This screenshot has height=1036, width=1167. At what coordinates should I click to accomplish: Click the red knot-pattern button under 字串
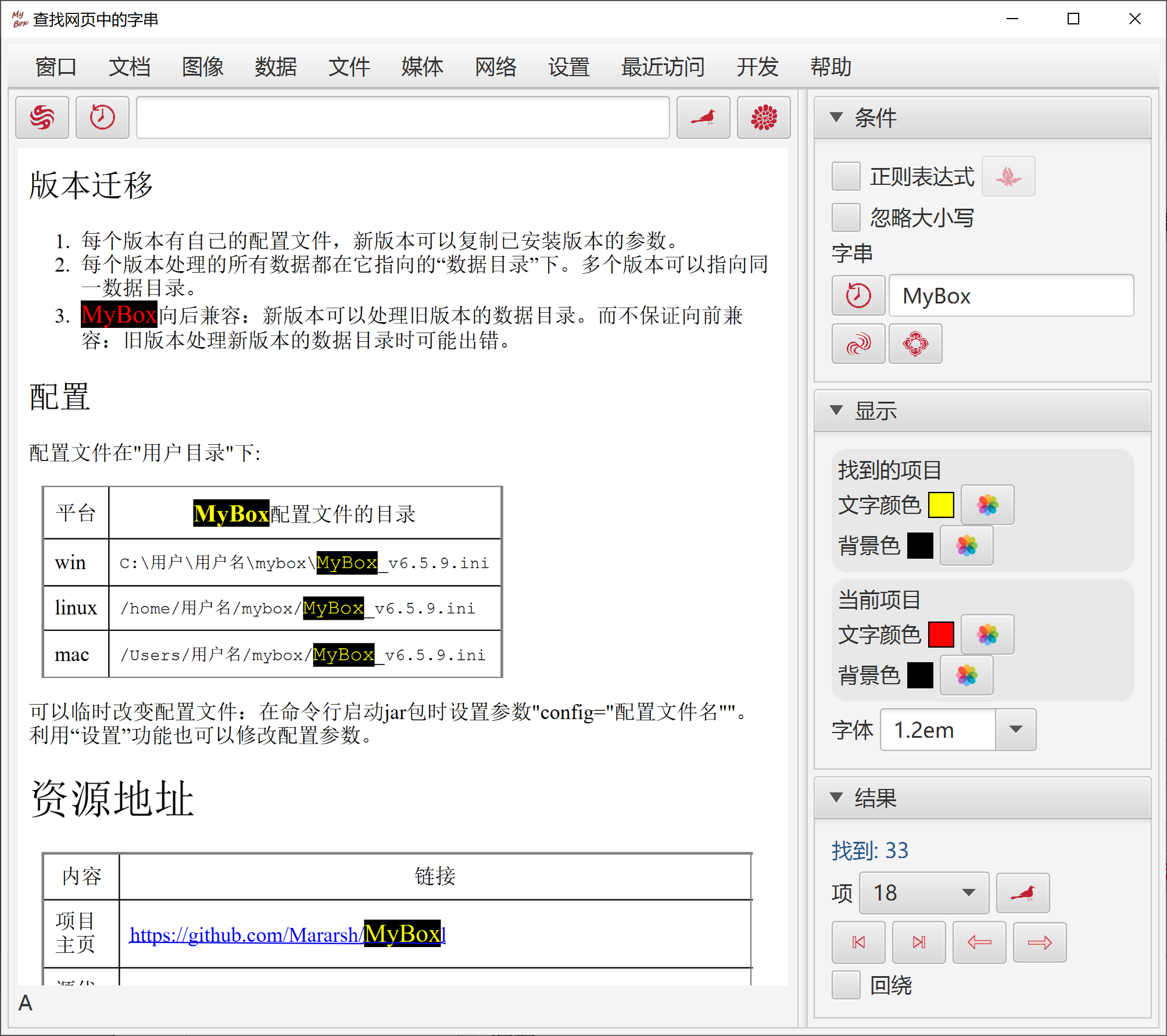tap(915, 344)
